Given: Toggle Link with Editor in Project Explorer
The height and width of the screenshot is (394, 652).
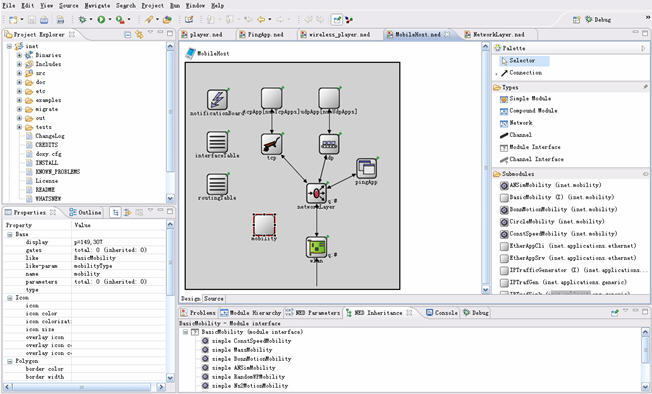Looking at the screenshot, I should click(x=139, y=34).
